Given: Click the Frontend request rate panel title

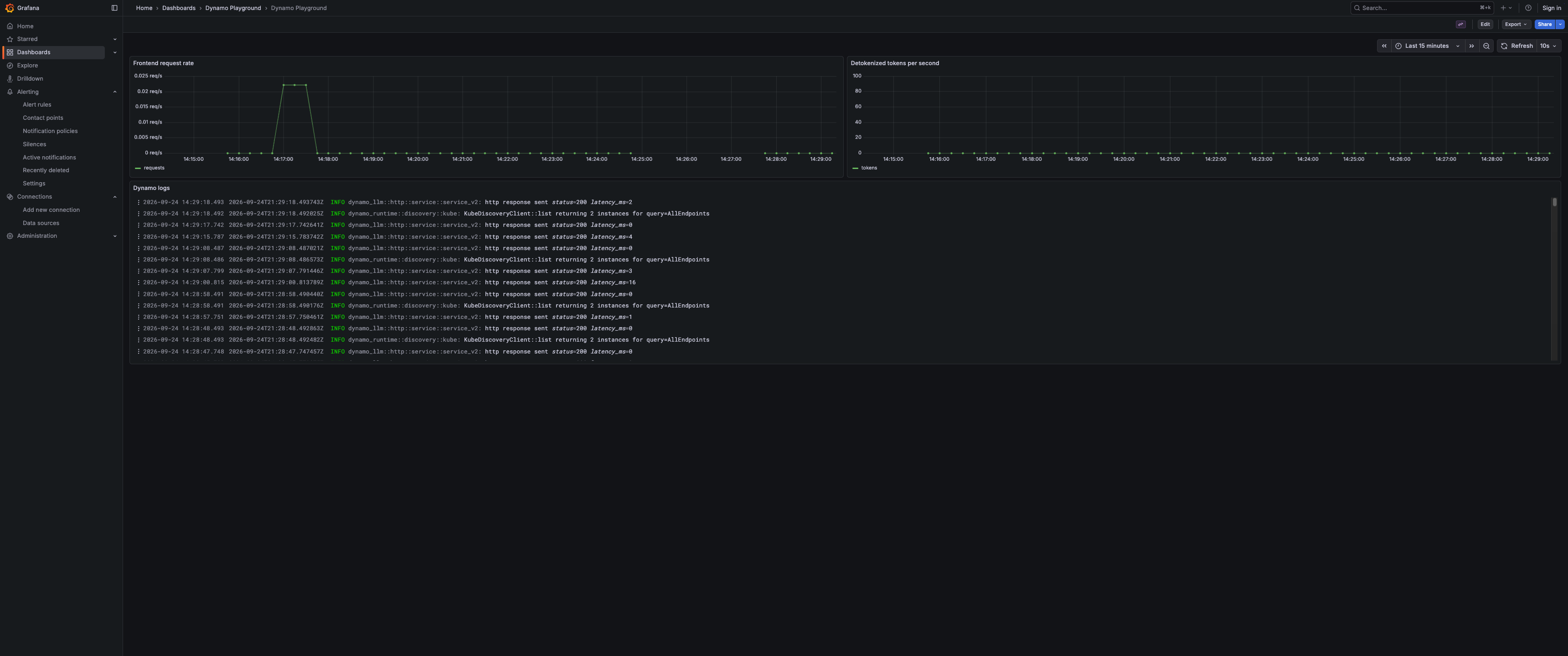Looking at the screenshot, I should [163, 63].
